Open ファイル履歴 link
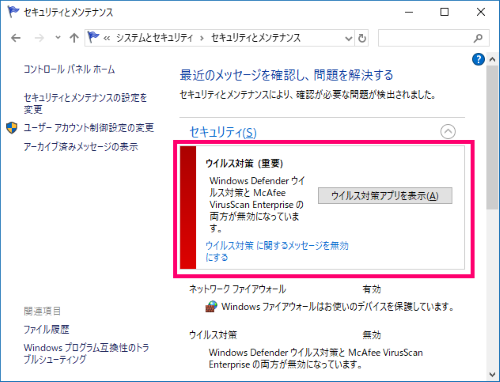Image resolution: width=500 pixels, height=382 pixels. click(x=46, y=330)
